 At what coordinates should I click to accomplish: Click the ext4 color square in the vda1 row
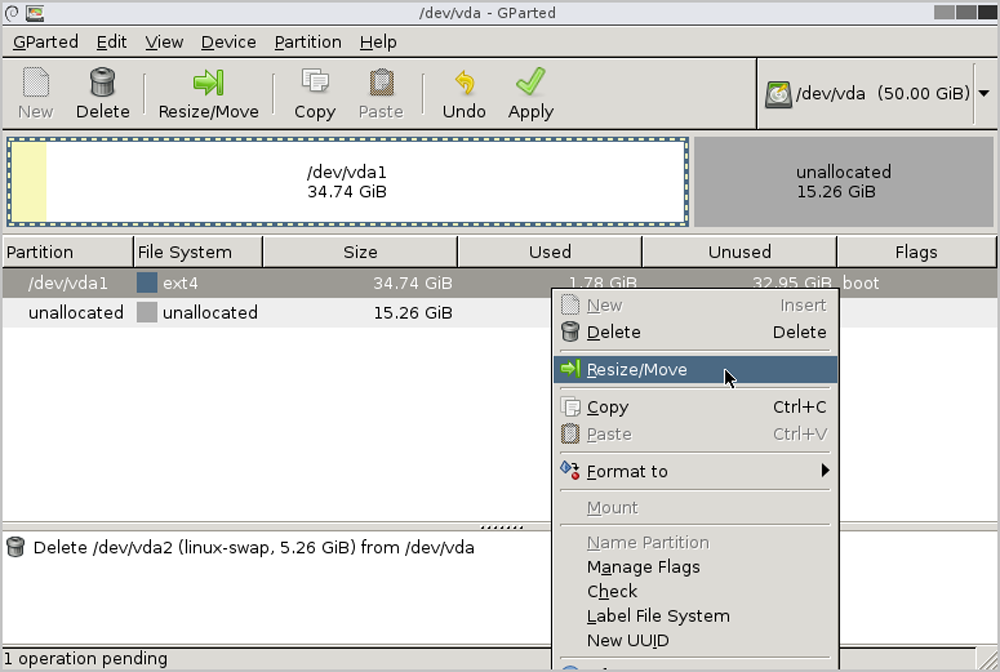coord(147,283)
